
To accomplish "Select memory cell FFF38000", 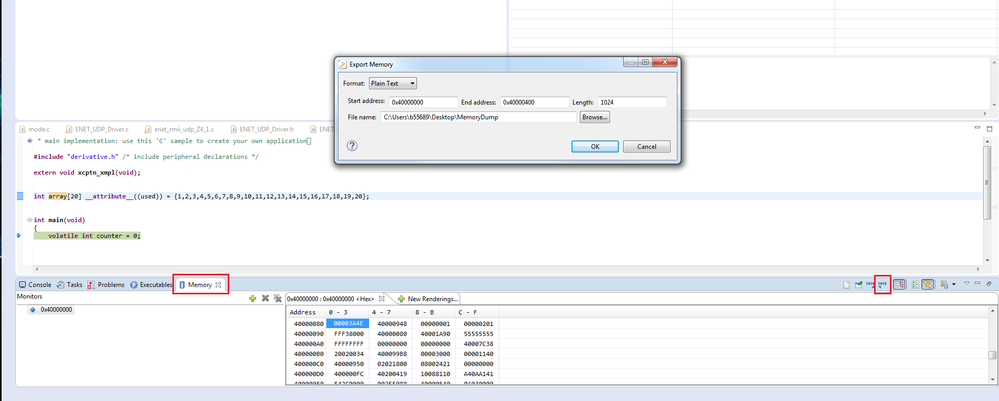I will click(x=347, y=333).
